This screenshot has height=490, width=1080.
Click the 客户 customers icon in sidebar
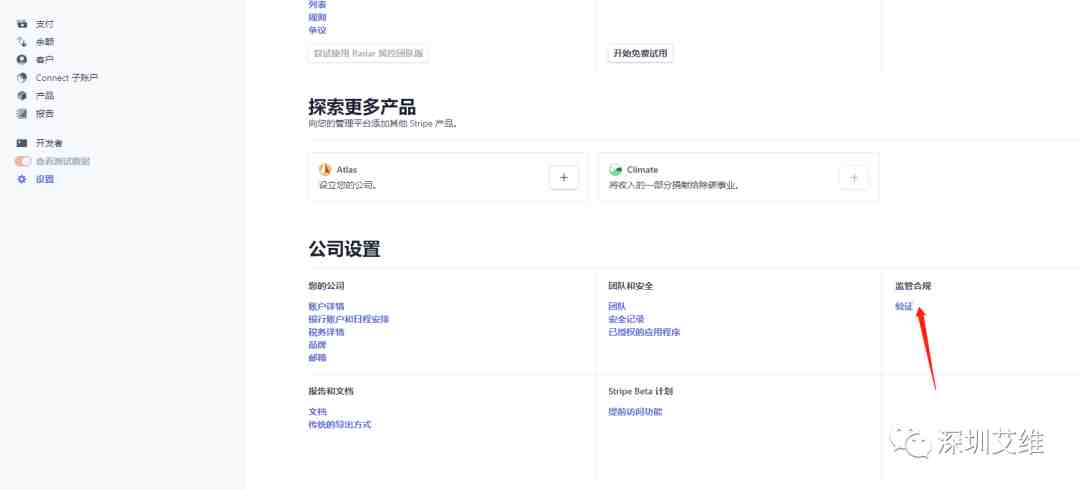[22, 60]
